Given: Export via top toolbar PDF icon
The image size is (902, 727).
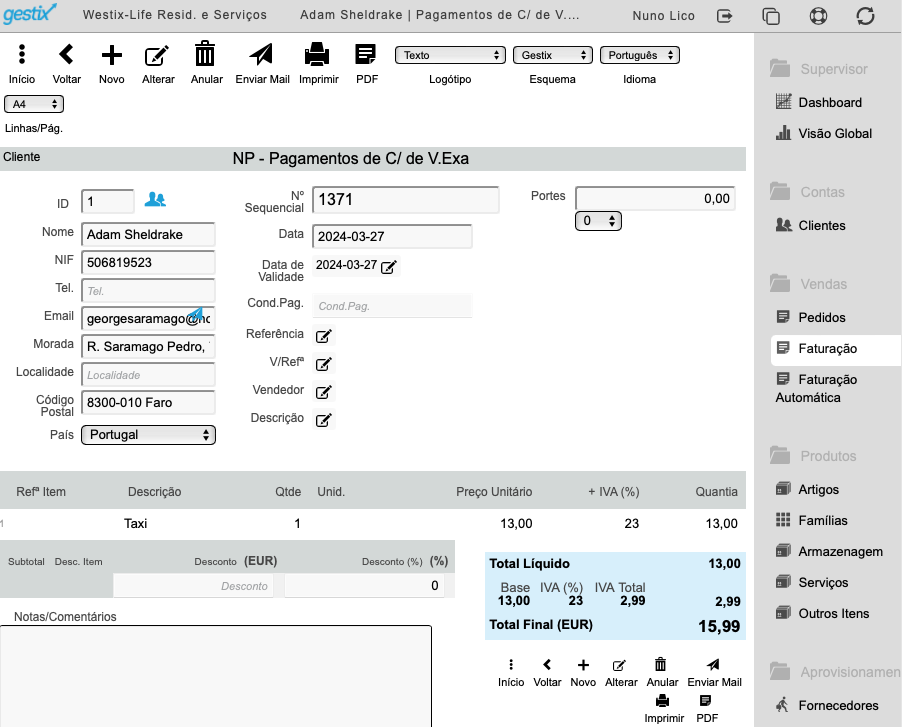Looking at the screenshot, I should 365,55.
